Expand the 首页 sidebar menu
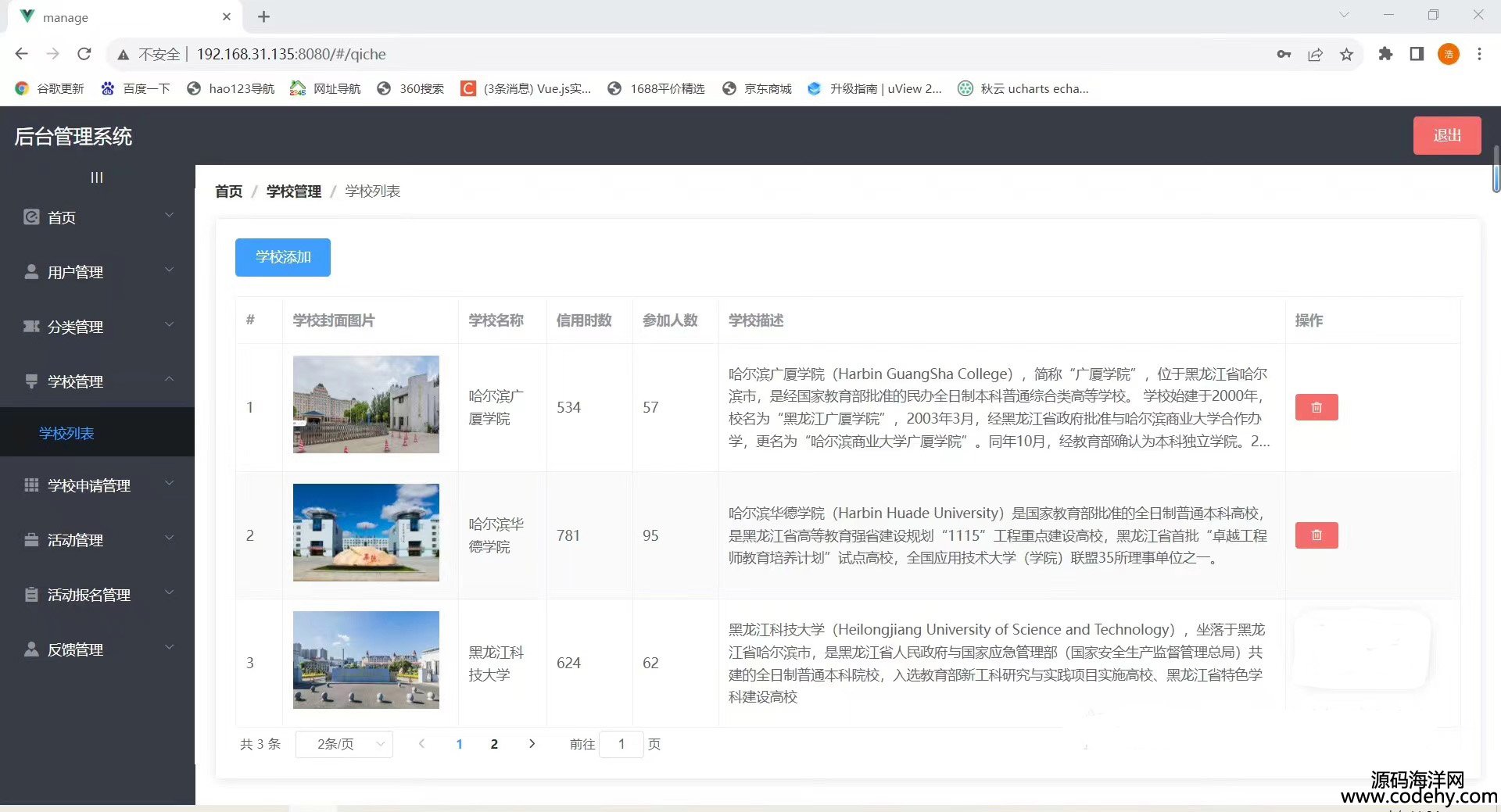The height and width of the screenshot is (812, 1501). (x=169, y=216)
